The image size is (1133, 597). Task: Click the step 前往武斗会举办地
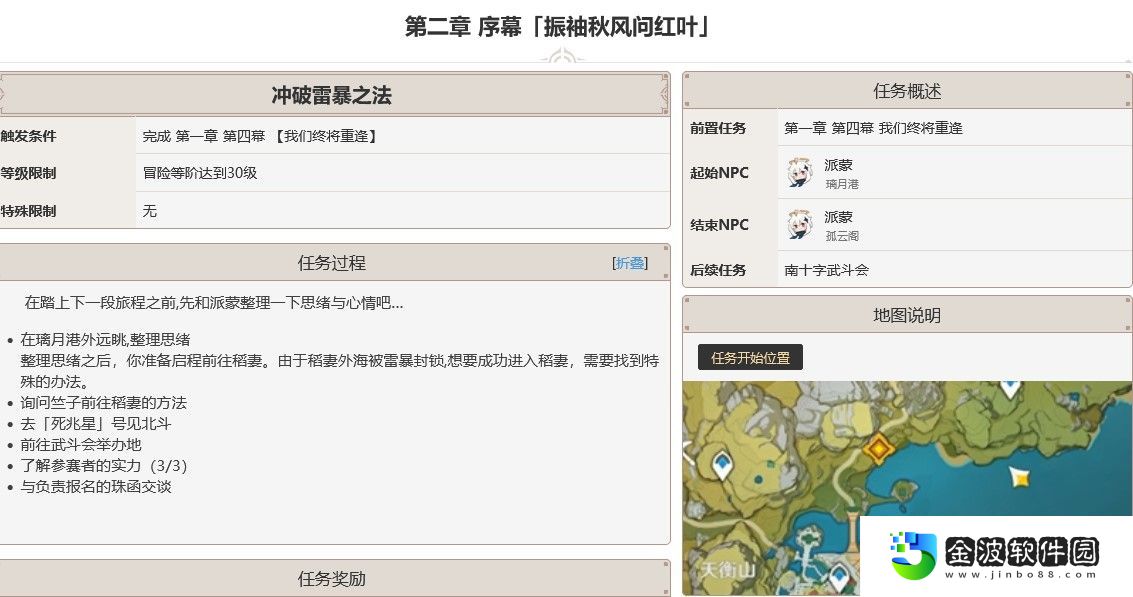tap(81, 444)
